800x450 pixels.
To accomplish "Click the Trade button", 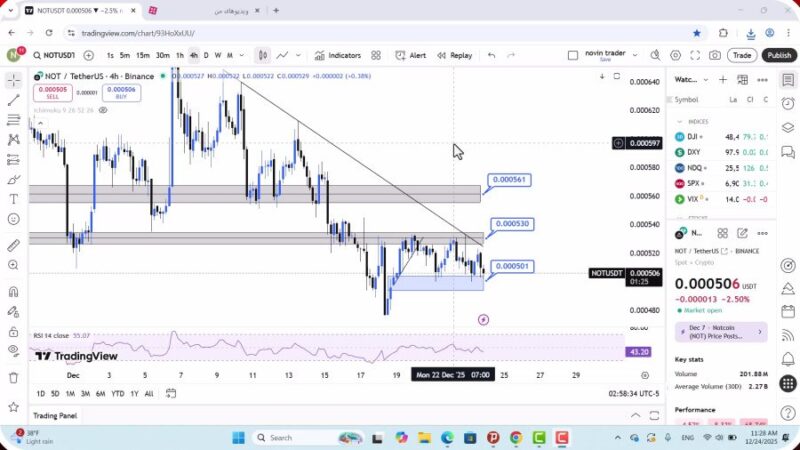I will (x=741, y=55).
